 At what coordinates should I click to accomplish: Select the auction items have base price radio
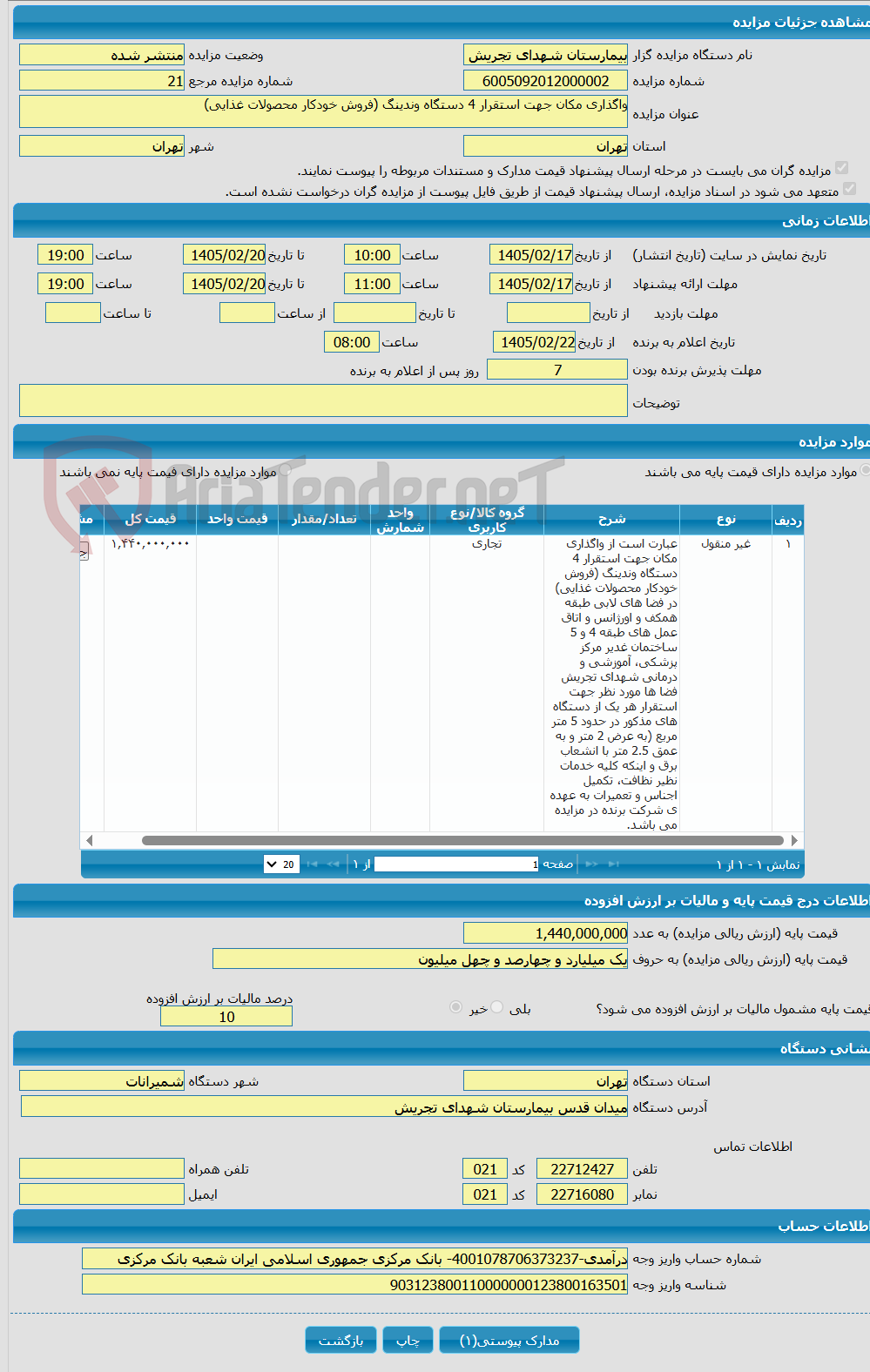coord(866,470)
